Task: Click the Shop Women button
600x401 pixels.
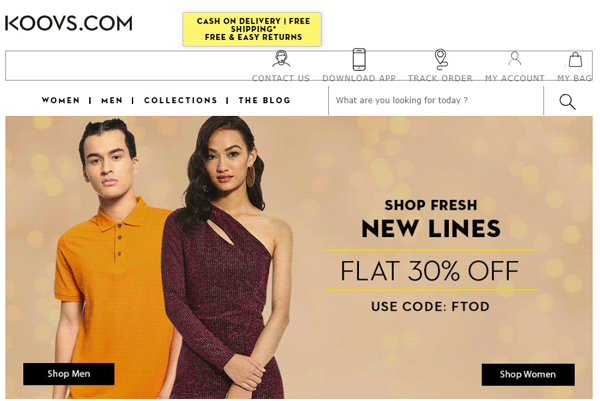Action: tap(528, 374)
